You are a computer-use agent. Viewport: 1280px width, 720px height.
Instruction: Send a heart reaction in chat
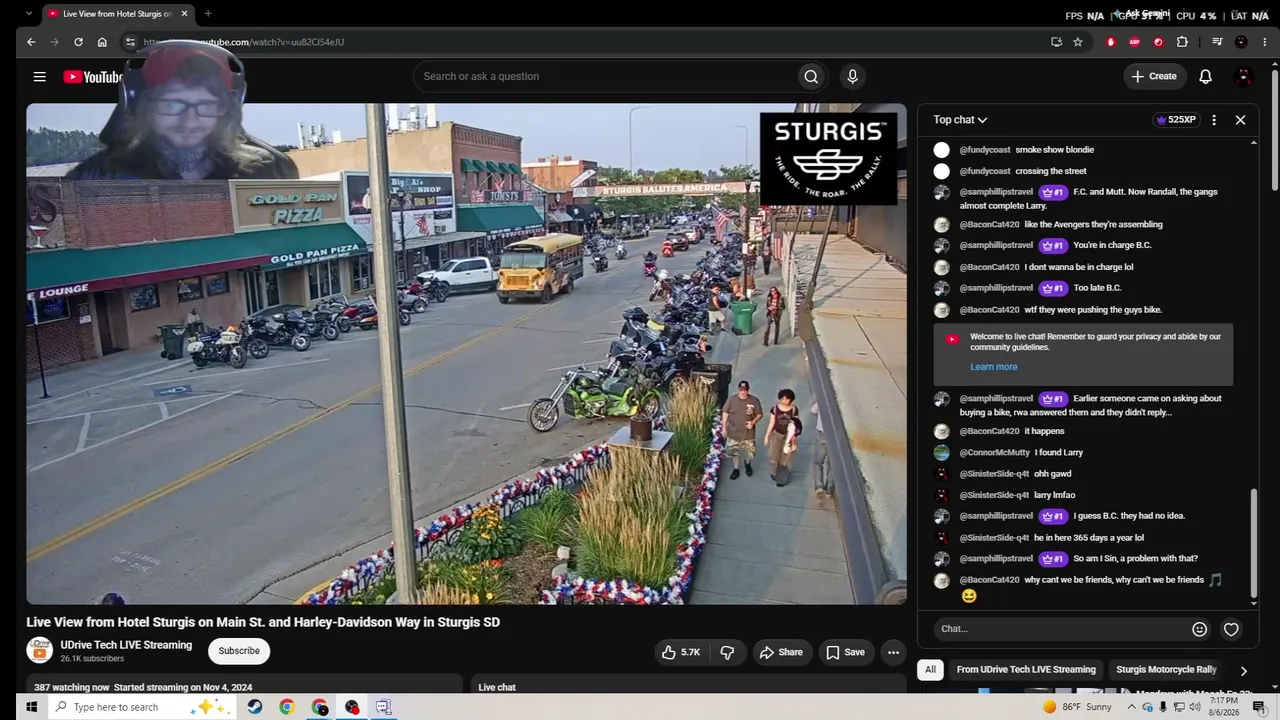coord(1231,629)
